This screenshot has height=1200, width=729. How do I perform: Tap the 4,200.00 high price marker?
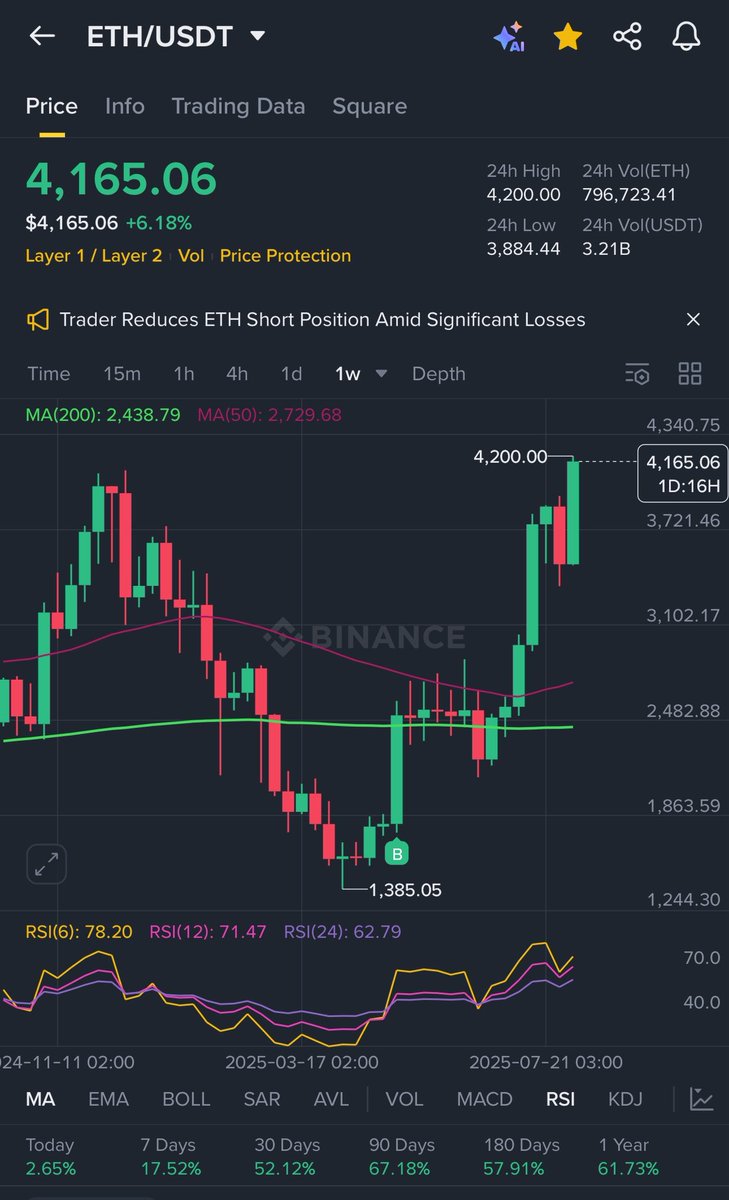click(510, 457)
